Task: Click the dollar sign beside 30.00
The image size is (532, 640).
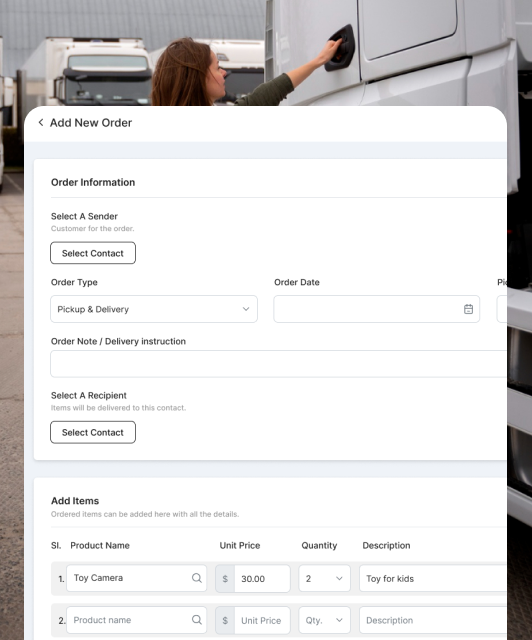Action: coord(225,578)
